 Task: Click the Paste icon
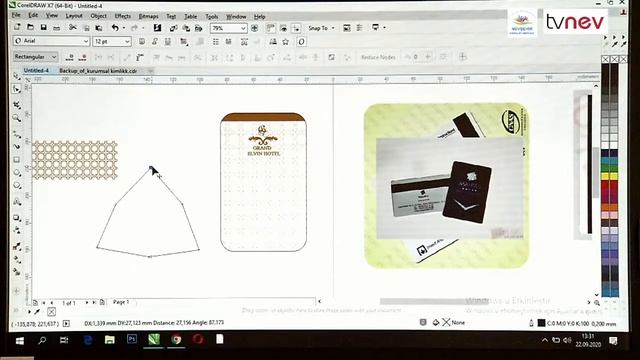[99, 28]
